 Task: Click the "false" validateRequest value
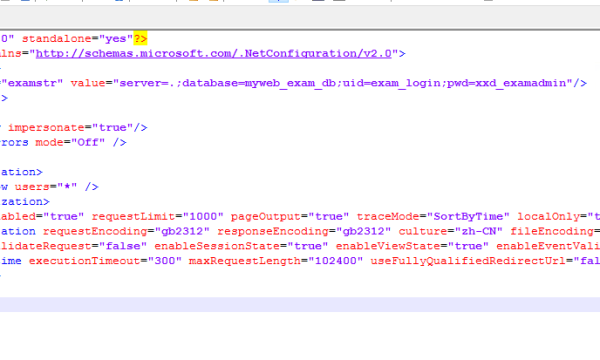coord(123,246)
